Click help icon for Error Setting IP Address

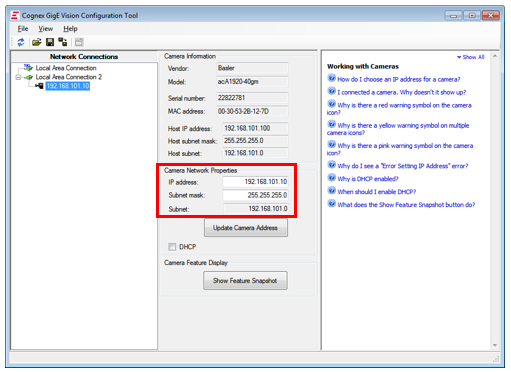point(331,165)
